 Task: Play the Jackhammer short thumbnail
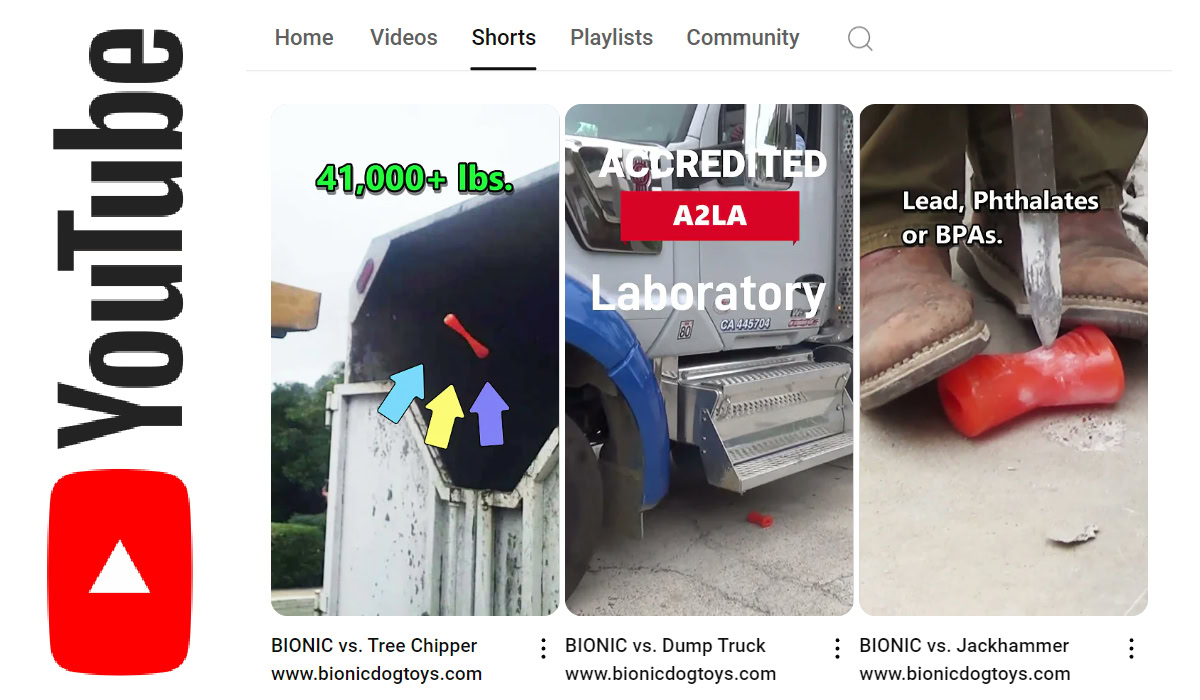(1003, 360)
